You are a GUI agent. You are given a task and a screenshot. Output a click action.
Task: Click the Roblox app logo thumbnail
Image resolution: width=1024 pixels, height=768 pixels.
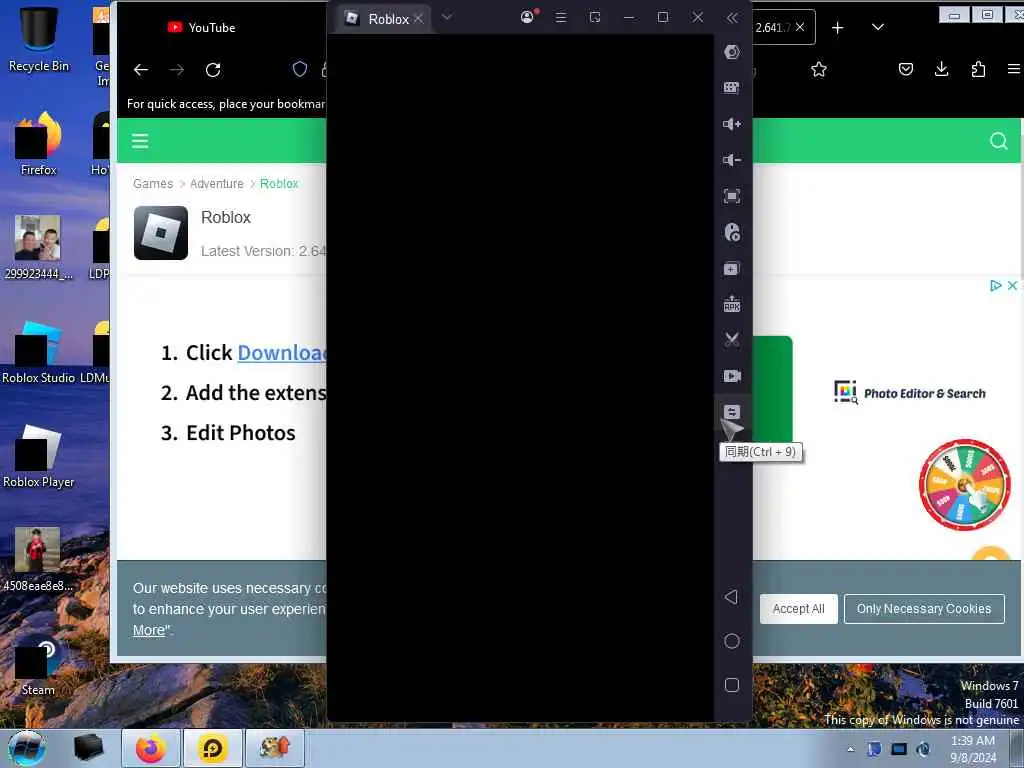click(x=161, y=233)
